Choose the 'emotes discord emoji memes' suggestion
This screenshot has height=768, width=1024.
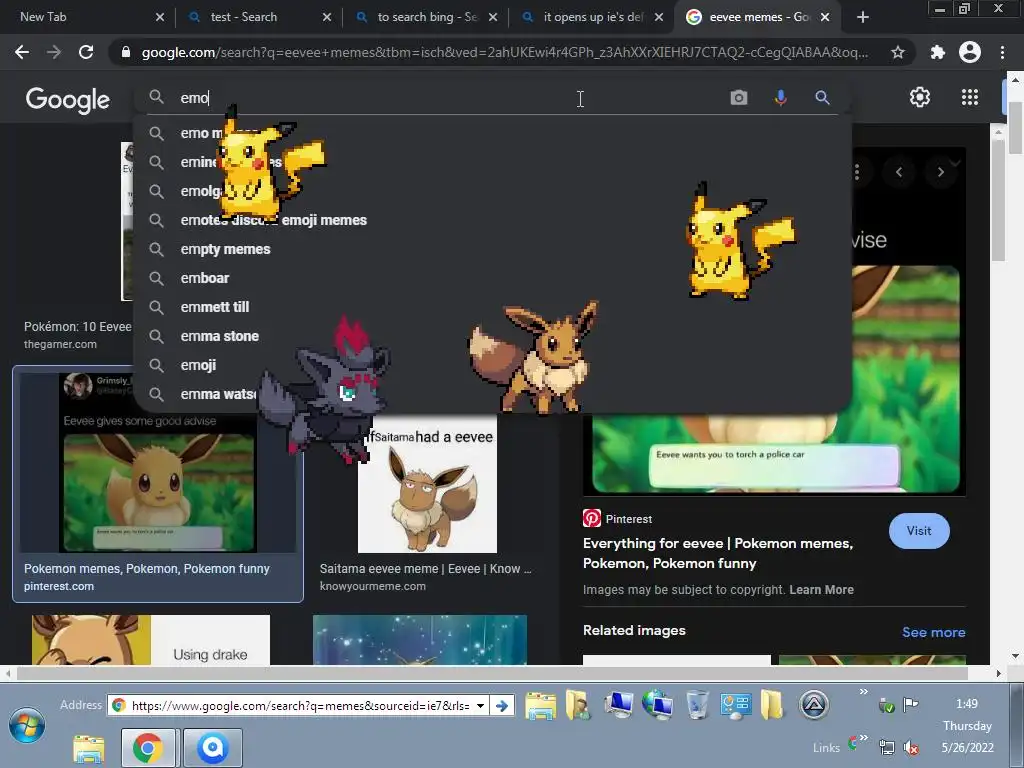[491, 220]
